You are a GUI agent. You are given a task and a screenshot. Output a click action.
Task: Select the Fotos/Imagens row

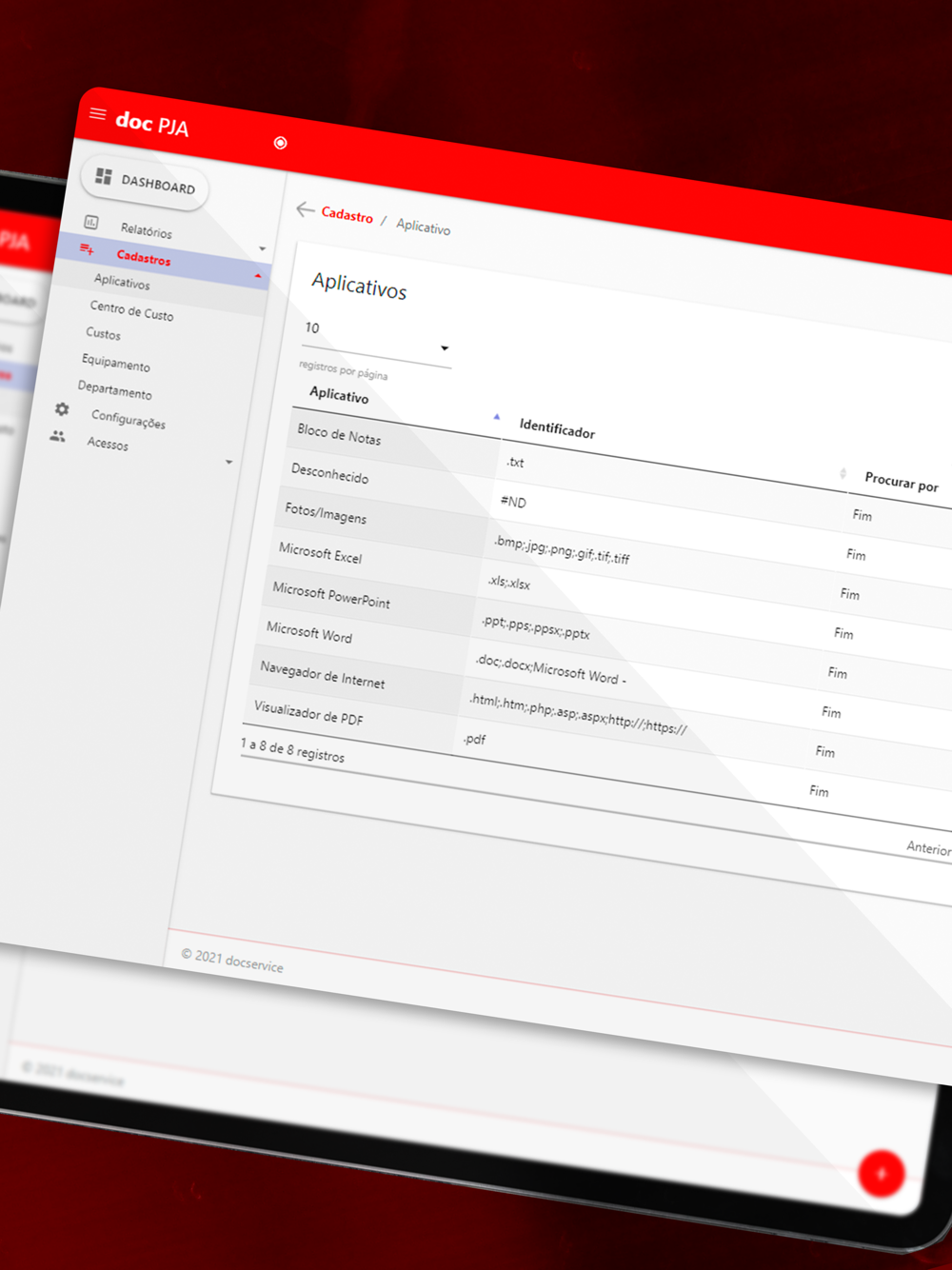click(x=326, y=513)
